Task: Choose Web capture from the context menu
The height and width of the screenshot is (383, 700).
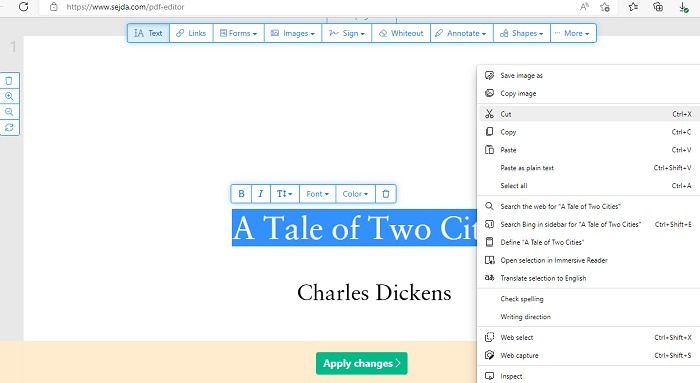Action: [x=588, y=355]
